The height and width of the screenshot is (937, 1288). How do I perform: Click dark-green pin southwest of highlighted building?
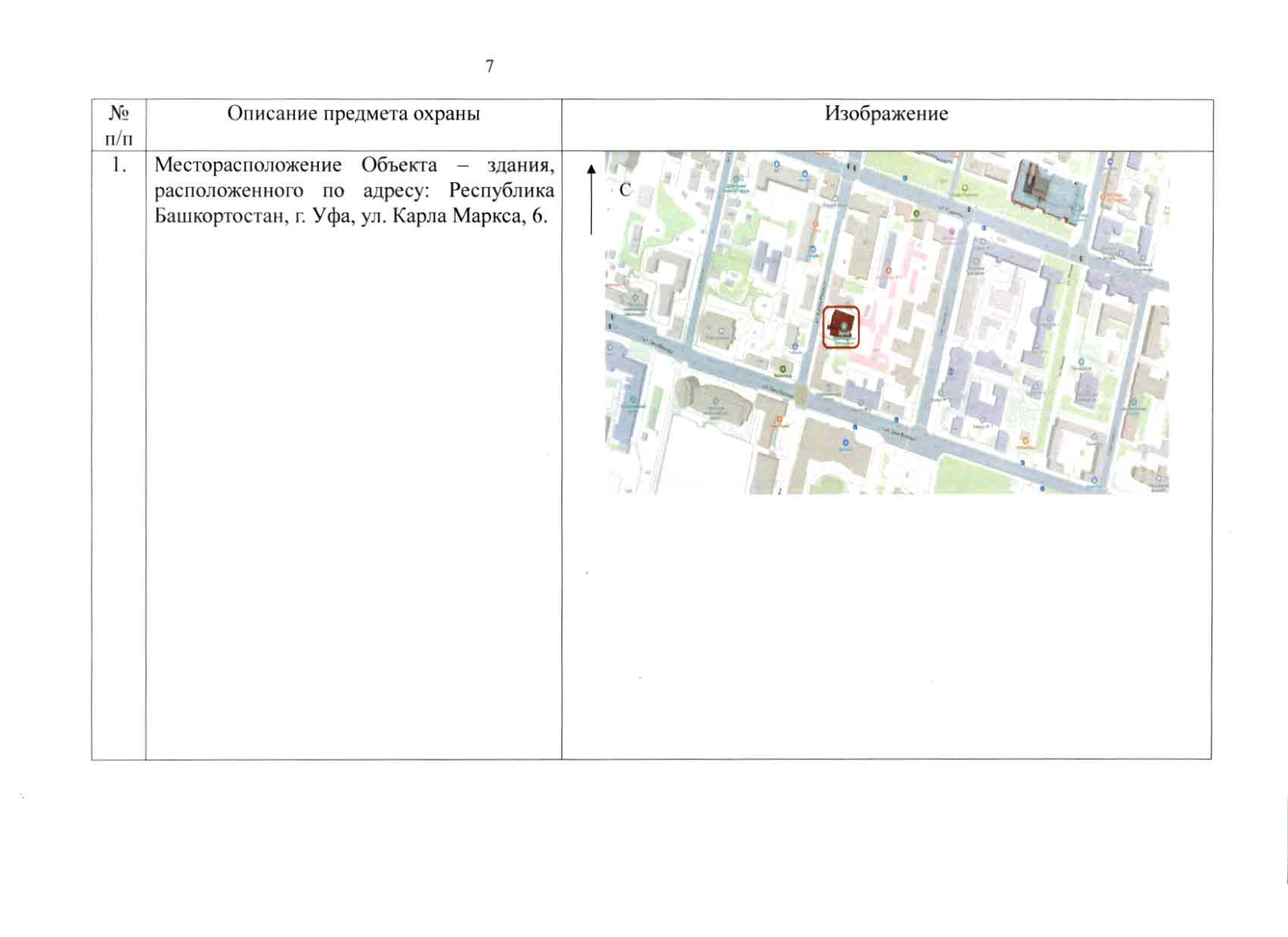[782, 369]
